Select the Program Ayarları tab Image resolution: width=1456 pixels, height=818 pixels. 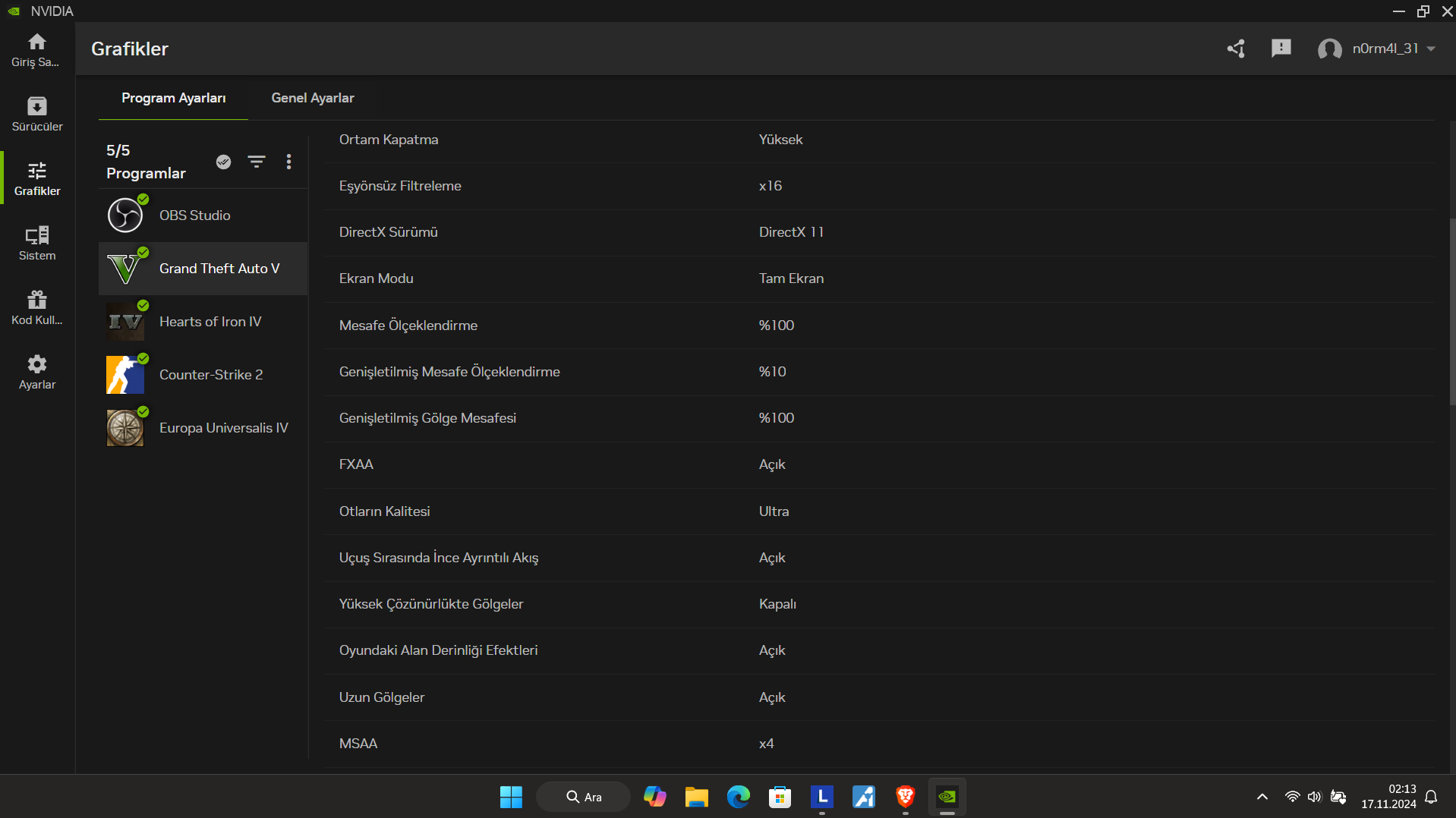click(173, 98)
